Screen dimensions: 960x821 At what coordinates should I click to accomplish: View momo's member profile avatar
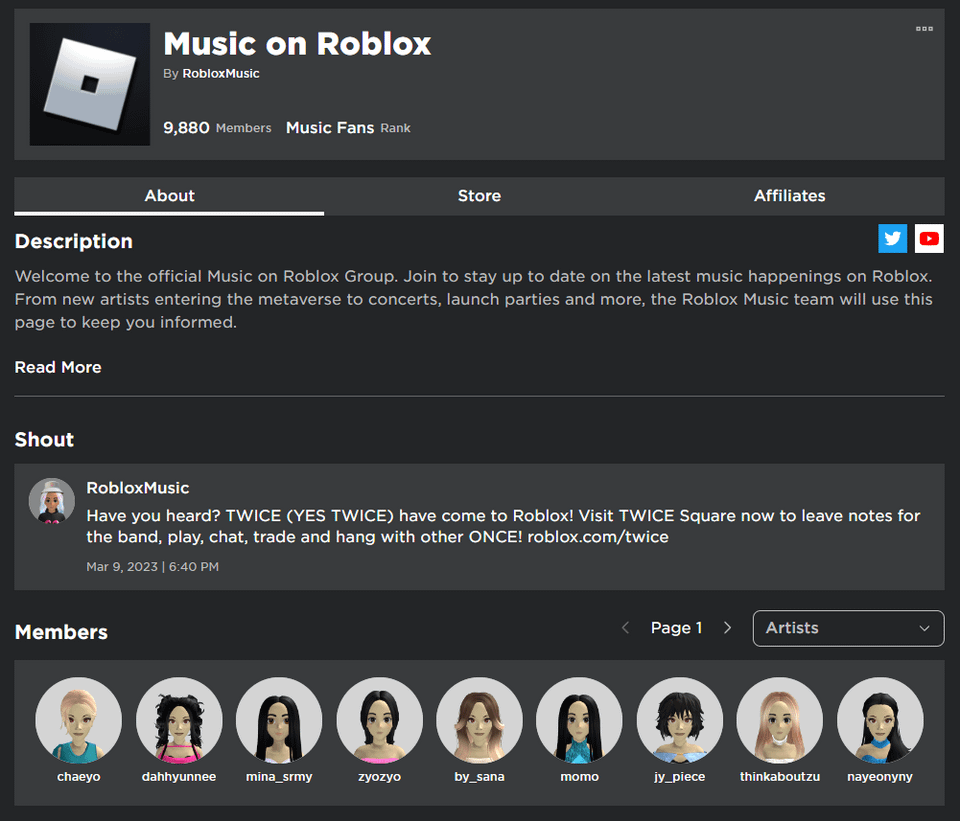pos(579,720)
